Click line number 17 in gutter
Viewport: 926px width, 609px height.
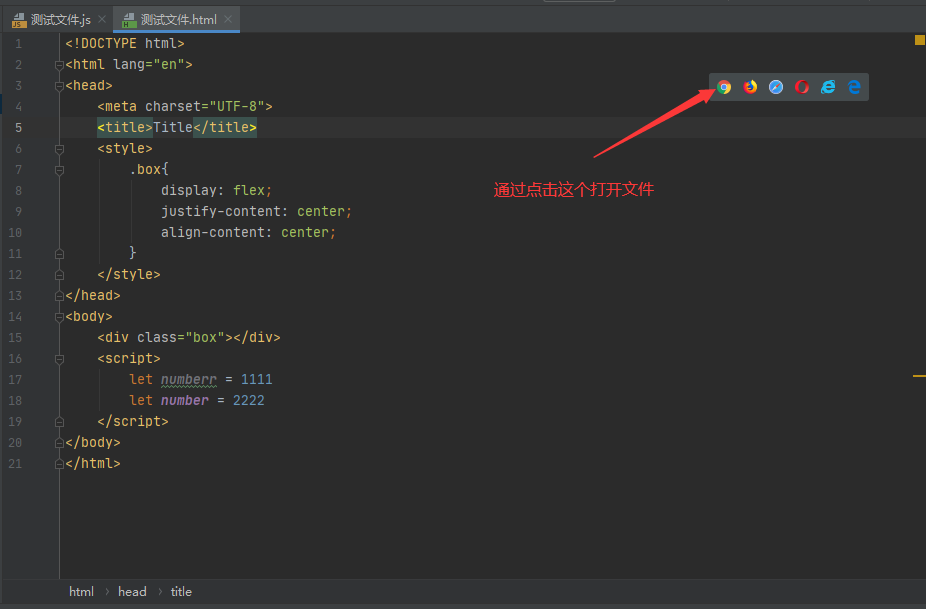(15, 380)
